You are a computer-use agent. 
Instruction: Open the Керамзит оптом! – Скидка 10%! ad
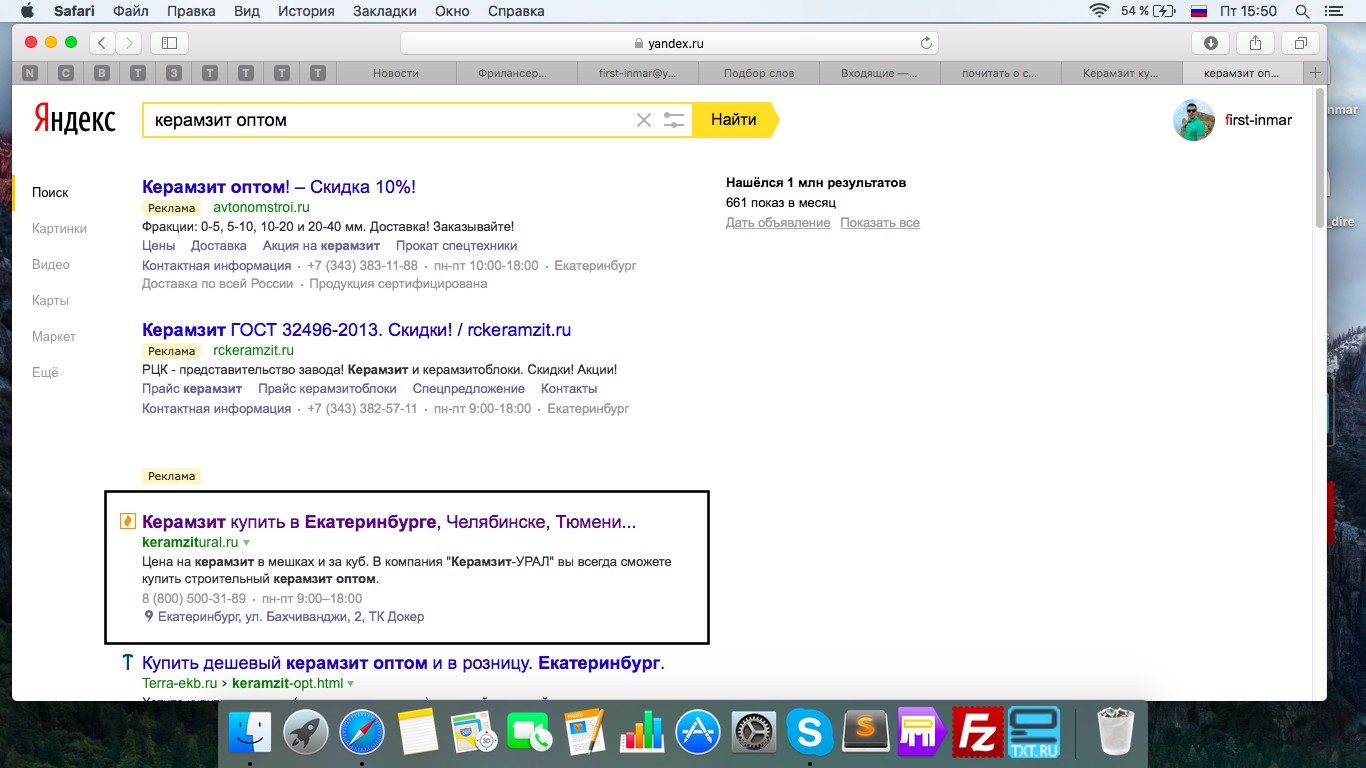(x=279, y=187)
